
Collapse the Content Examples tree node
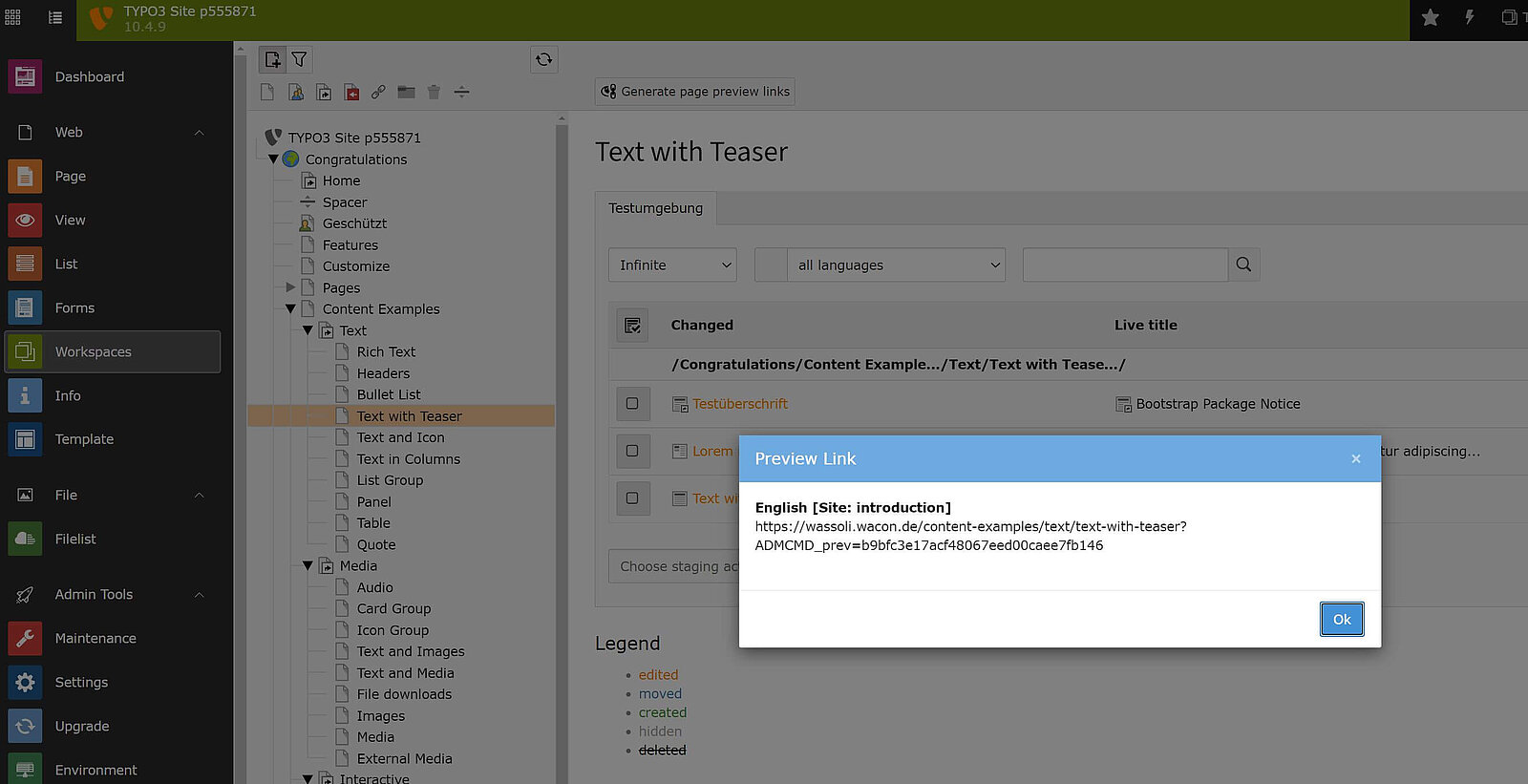click(290, 309)
